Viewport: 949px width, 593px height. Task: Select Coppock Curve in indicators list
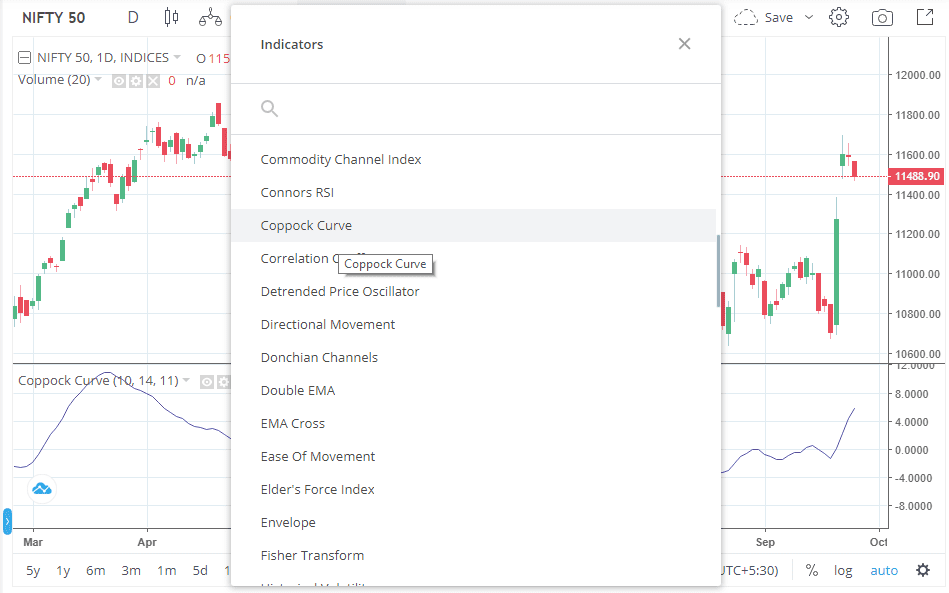(473, 226)
